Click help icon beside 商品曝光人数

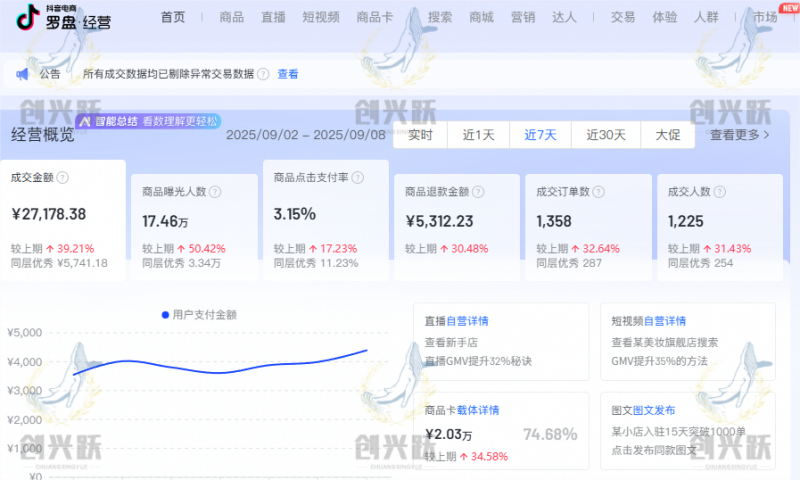click(215, 191)
